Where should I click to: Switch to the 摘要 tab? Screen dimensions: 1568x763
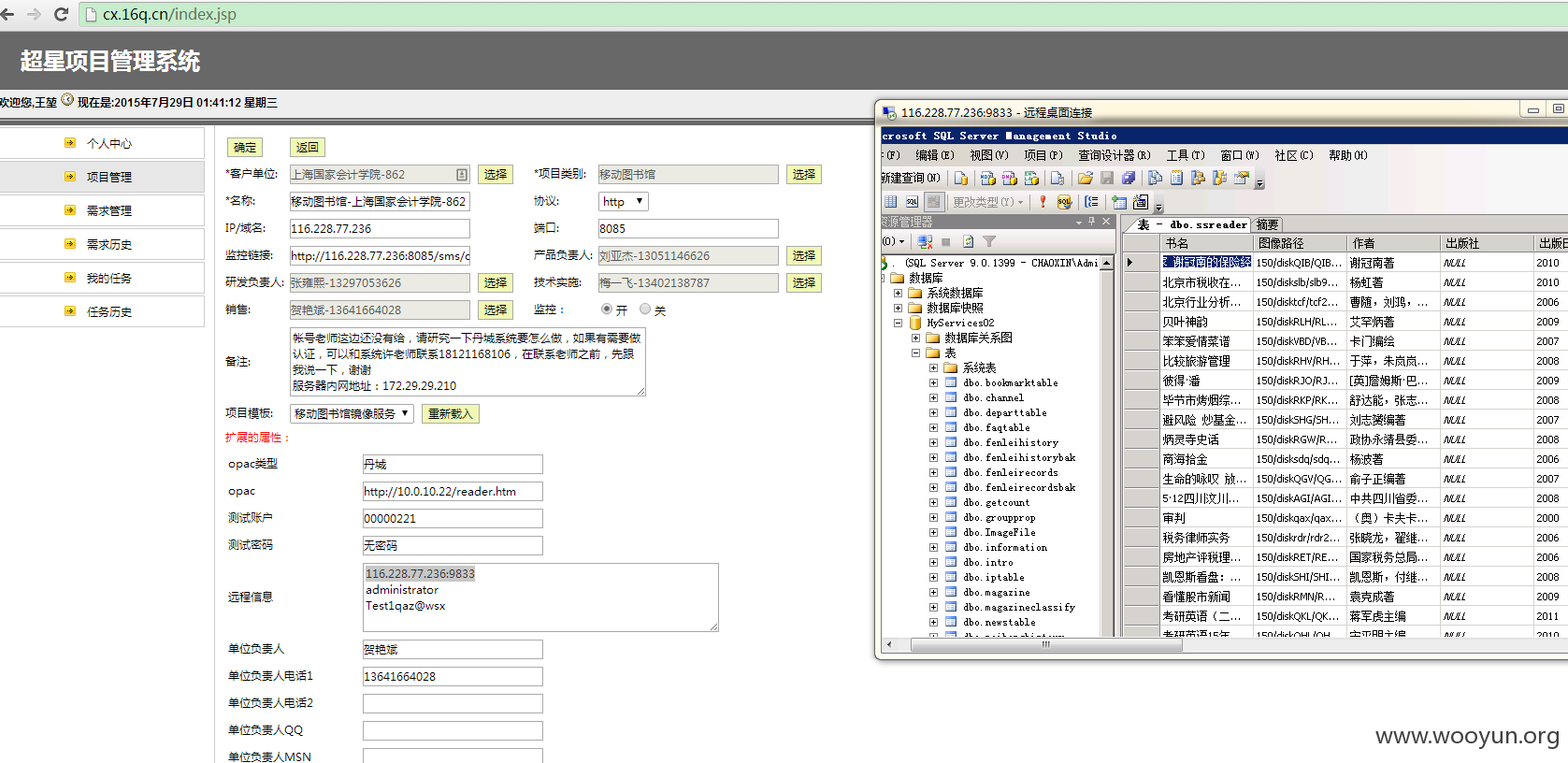tap(1267, 224)
